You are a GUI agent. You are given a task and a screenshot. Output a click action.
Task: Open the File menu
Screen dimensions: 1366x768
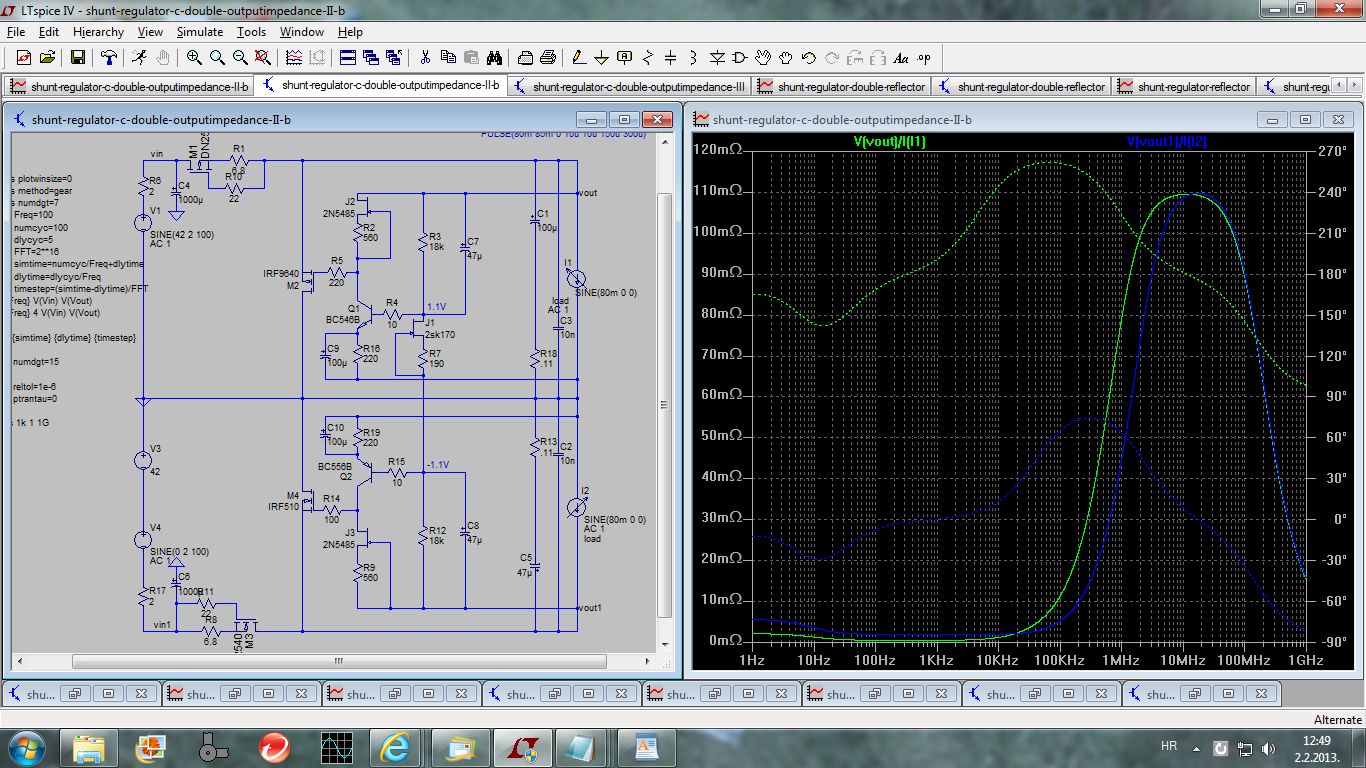pyautogui.click(x=15, y=32)
